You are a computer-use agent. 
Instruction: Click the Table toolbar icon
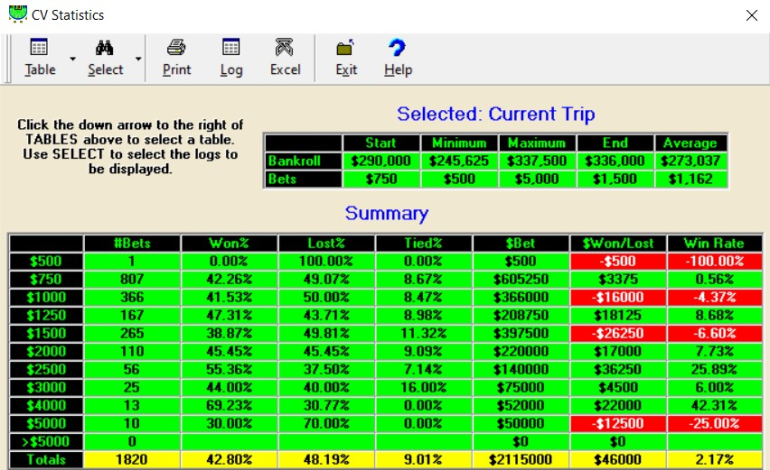point(40,48)
